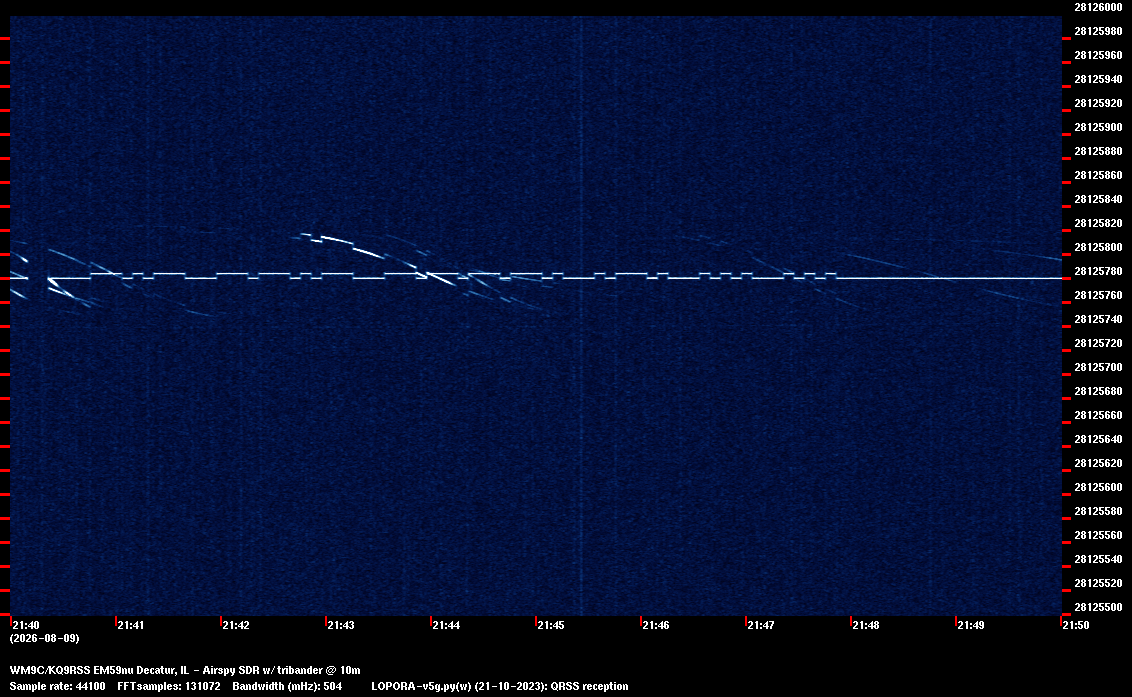
Task: Click the FFTsamples: 131072 text
Action: point(169,686)
